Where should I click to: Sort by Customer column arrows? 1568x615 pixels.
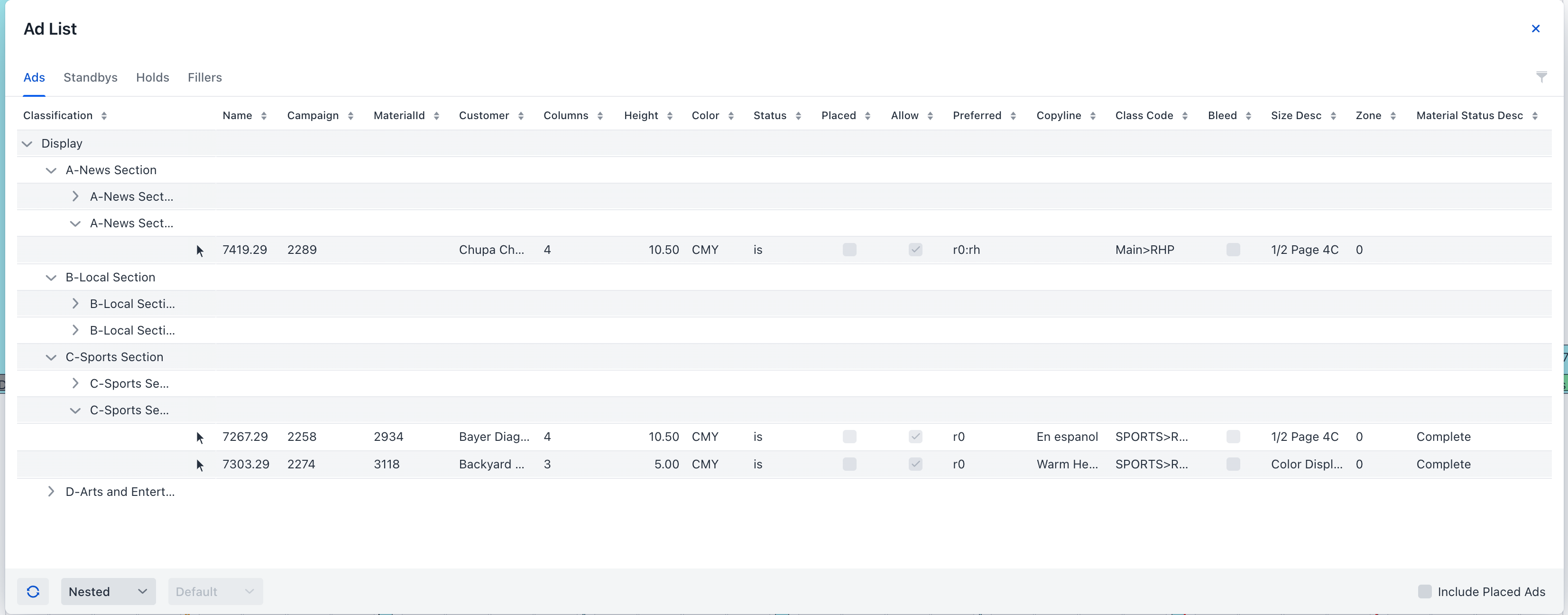pos(520,116)
